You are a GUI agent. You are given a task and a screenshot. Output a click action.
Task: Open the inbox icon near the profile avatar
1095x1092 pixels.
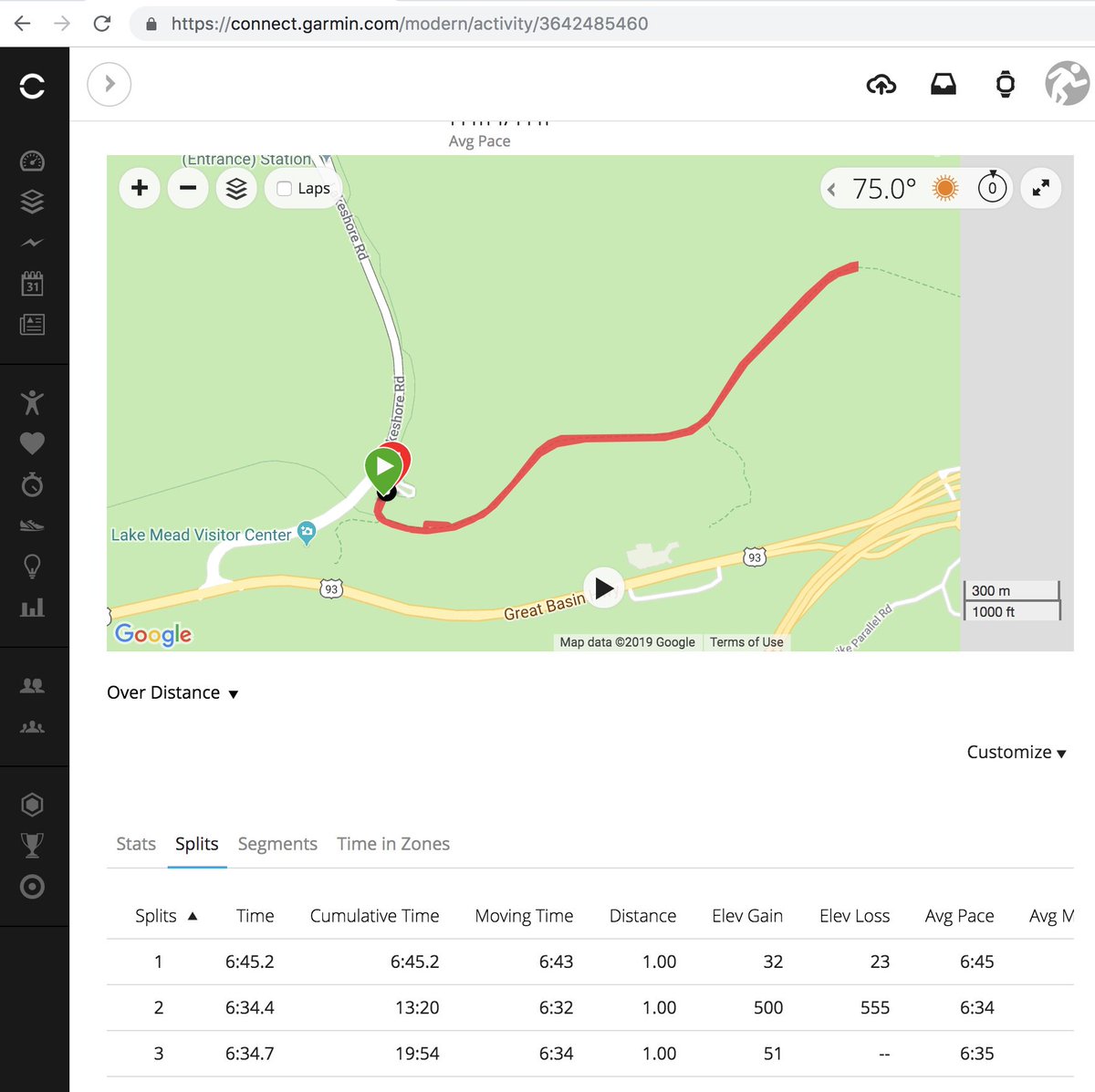tap(944, 84)
